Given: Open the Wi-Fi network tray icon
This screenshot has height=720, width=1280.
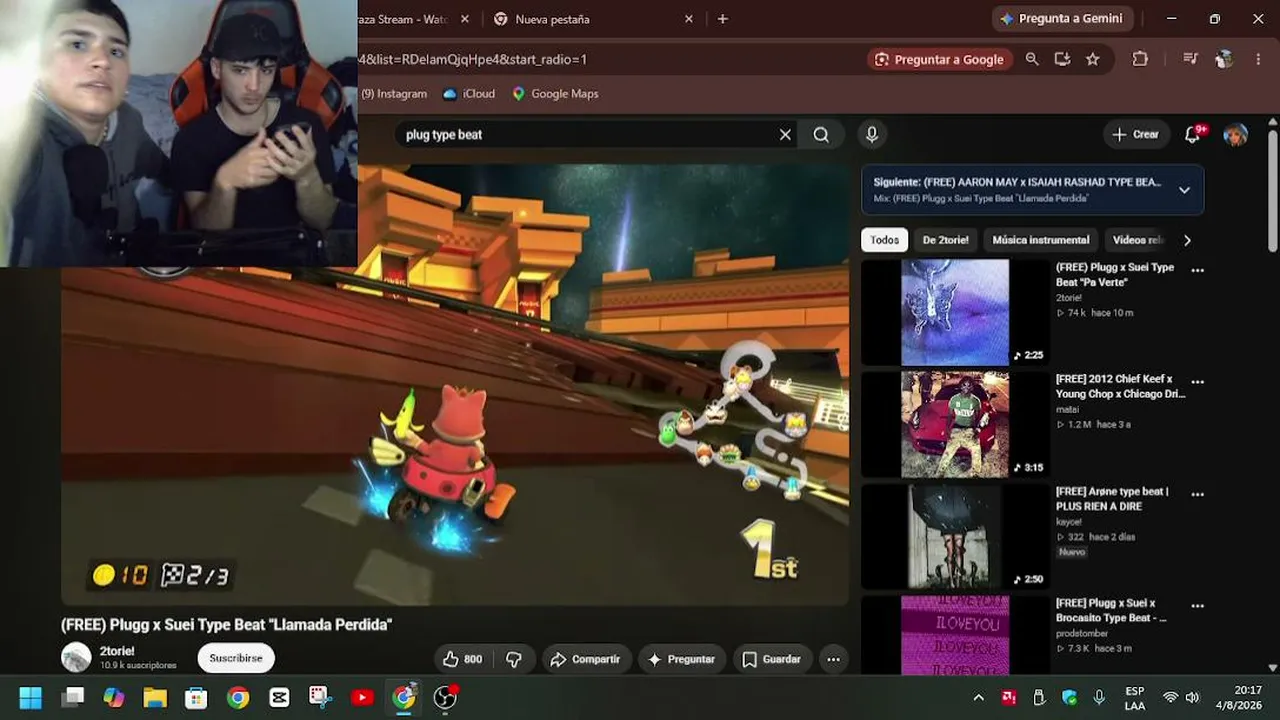Looking at the screenshot, I should 1170,697.
